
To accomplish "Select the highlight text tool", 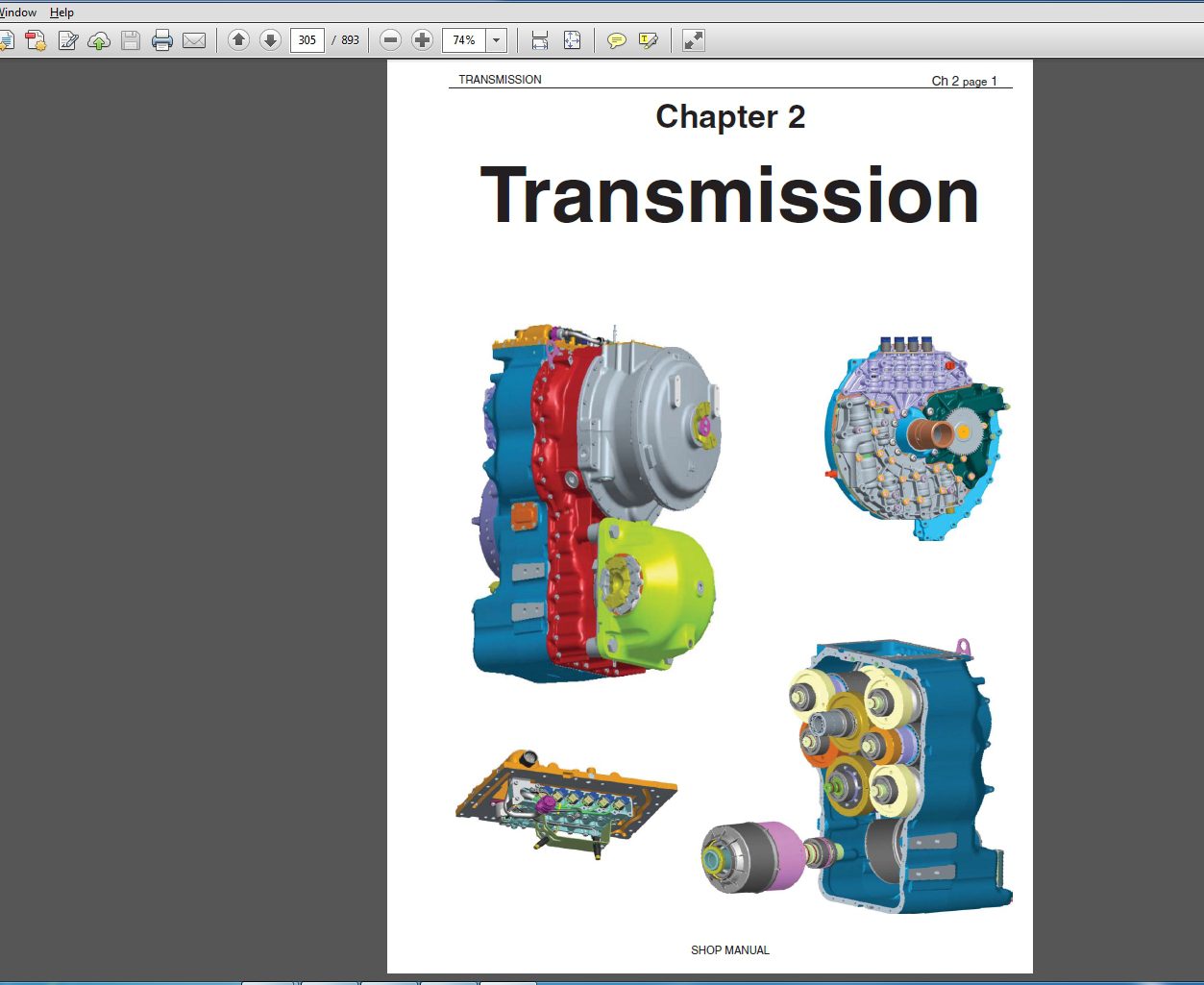I will pos(649,40).
